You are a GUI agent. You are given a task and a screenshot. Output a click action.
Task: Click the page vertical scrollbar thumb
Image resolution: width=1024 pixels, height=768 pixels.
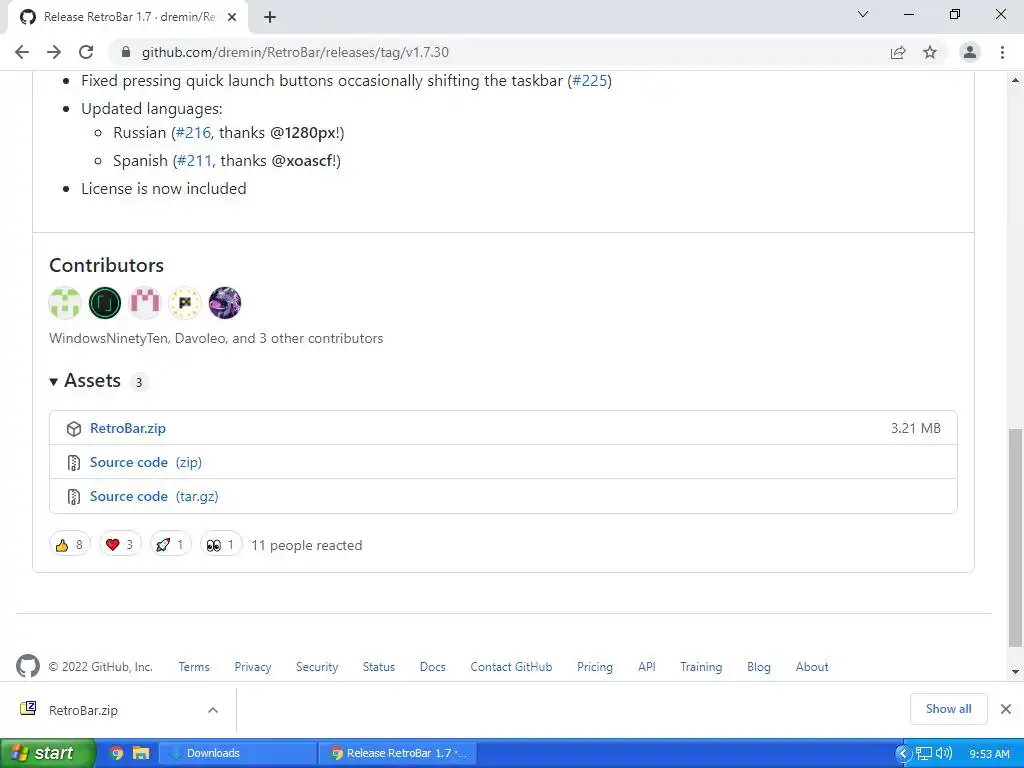click(1015, 537)
